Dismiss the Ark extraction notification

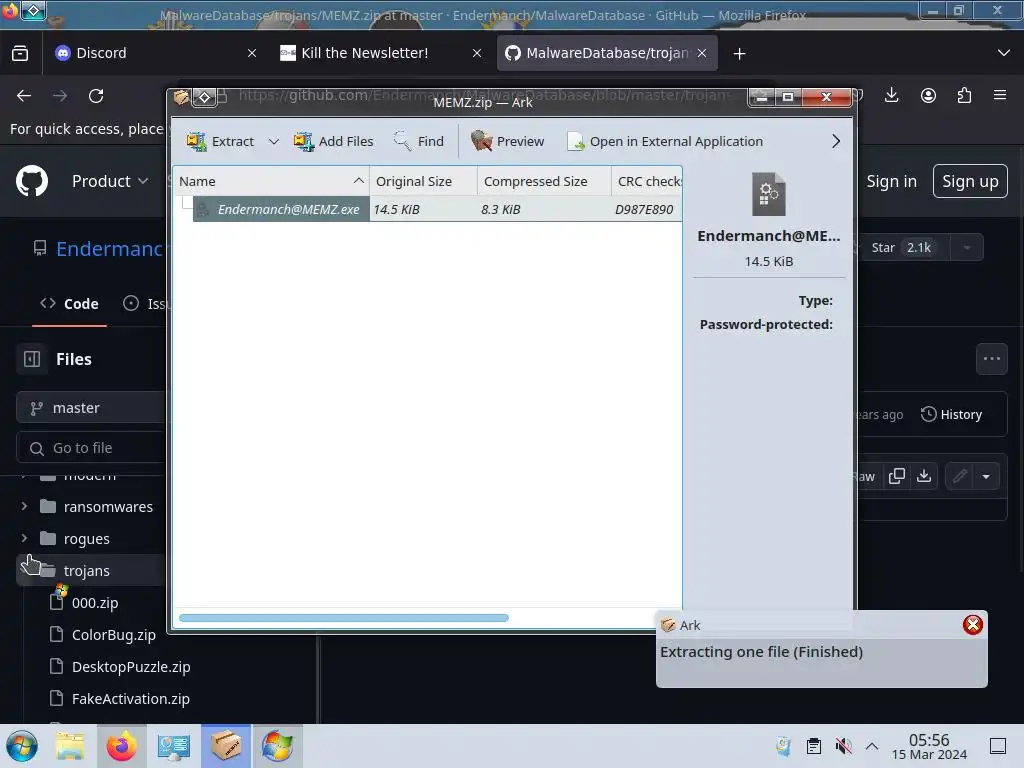(x=972, y=625)
